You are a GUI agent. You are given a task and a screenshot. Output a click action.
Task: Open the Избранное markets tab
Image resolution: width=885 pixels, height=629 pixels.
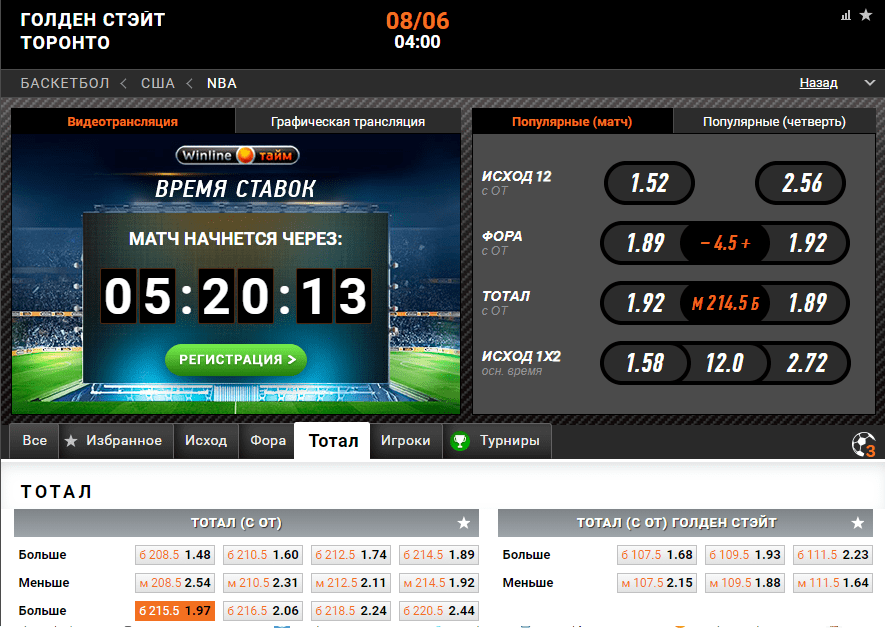click(x=116, y=440)
